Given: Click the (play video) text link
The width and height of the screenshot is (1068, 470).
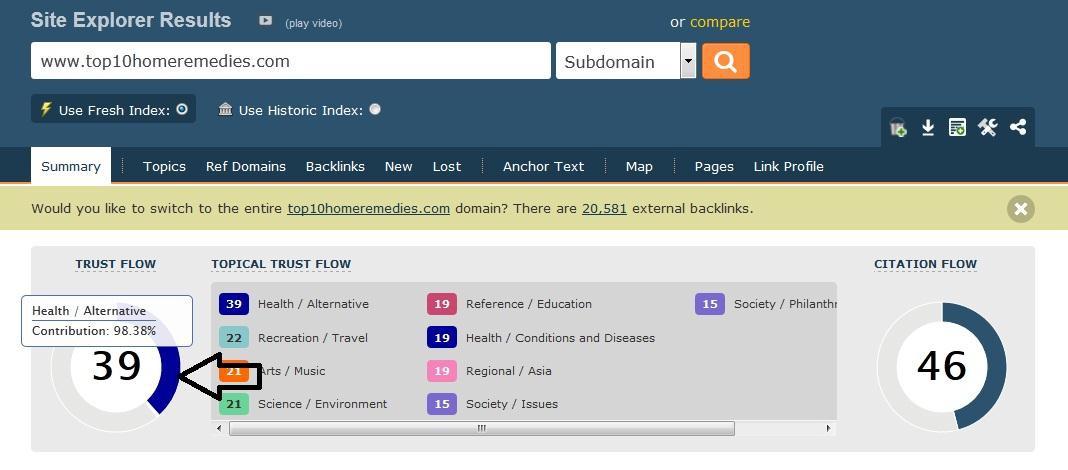Looking at the screenshot, I should (313, 23).
